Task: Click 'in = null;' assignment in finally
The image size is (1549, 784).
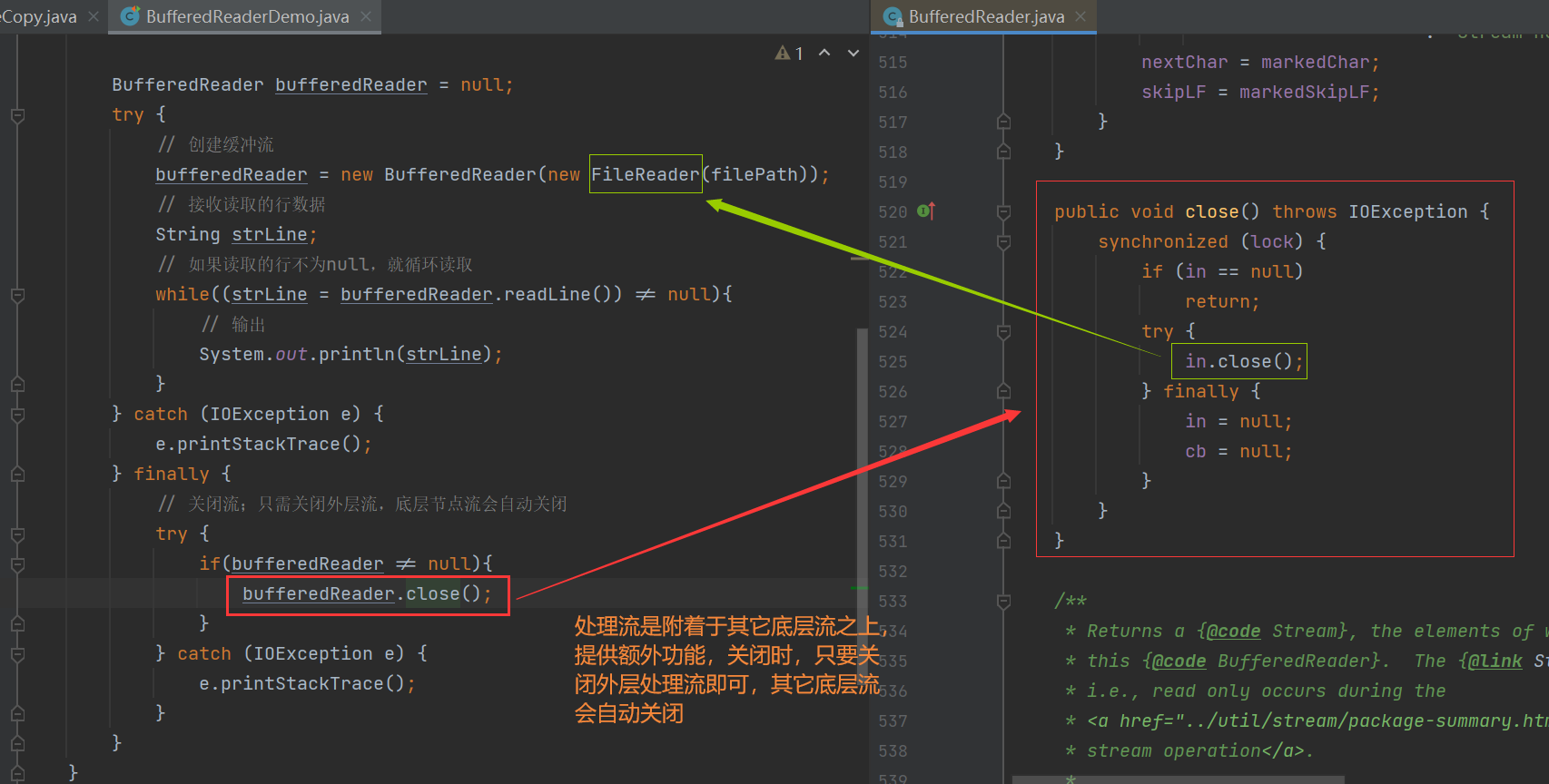Action: (x=1238, y=421)
